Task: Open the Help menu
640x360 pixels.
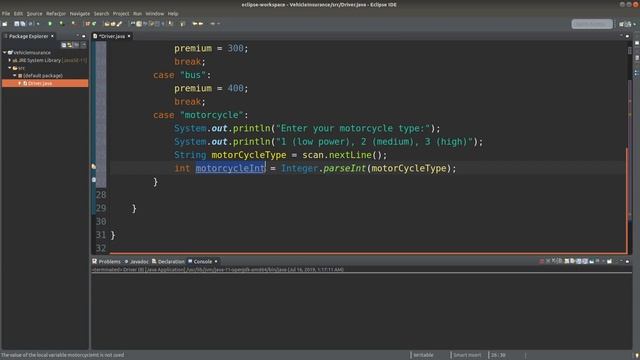Action: point(173,13)
